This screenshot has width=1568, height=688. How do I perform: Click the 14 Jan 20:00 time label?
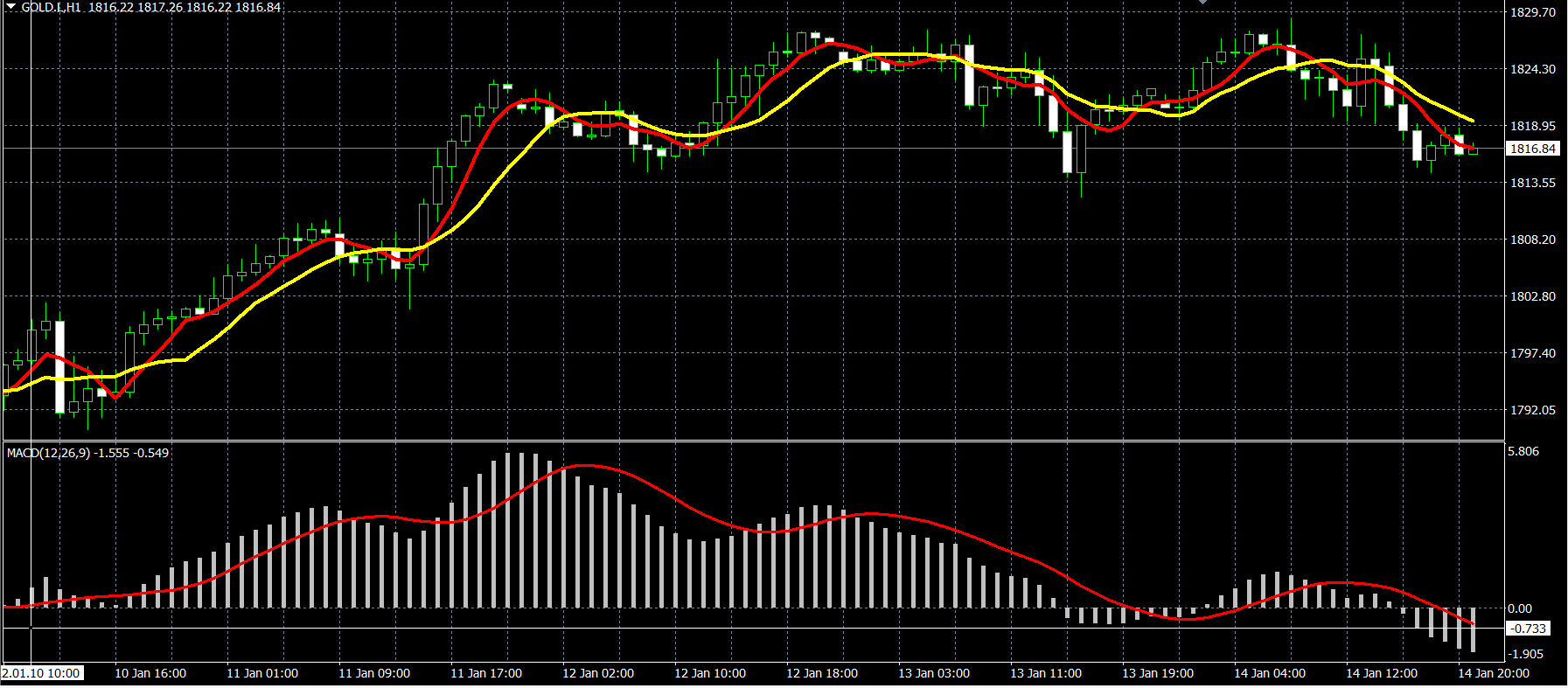point(1494,673)
